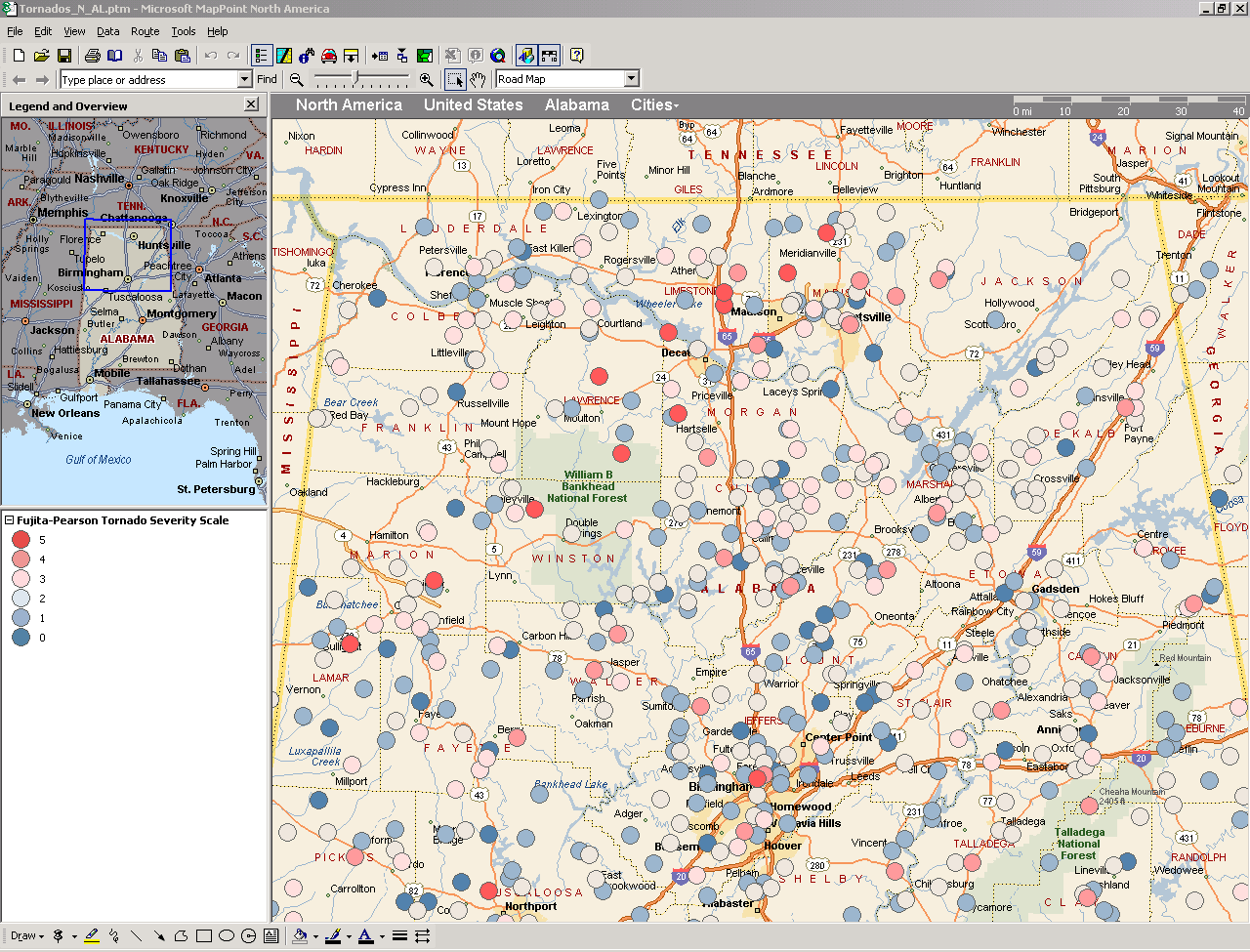Screen dimensions: 1250x952
Task: Open the Draw menu dropdown
Action: coord(27,935)
